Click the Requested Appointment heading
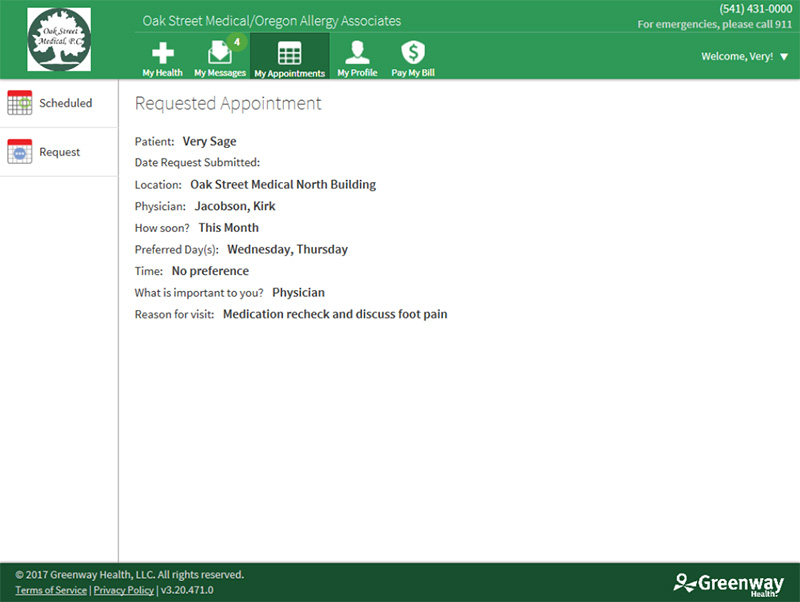The height and width of the screenshot is (602, 800). point(228,104)
